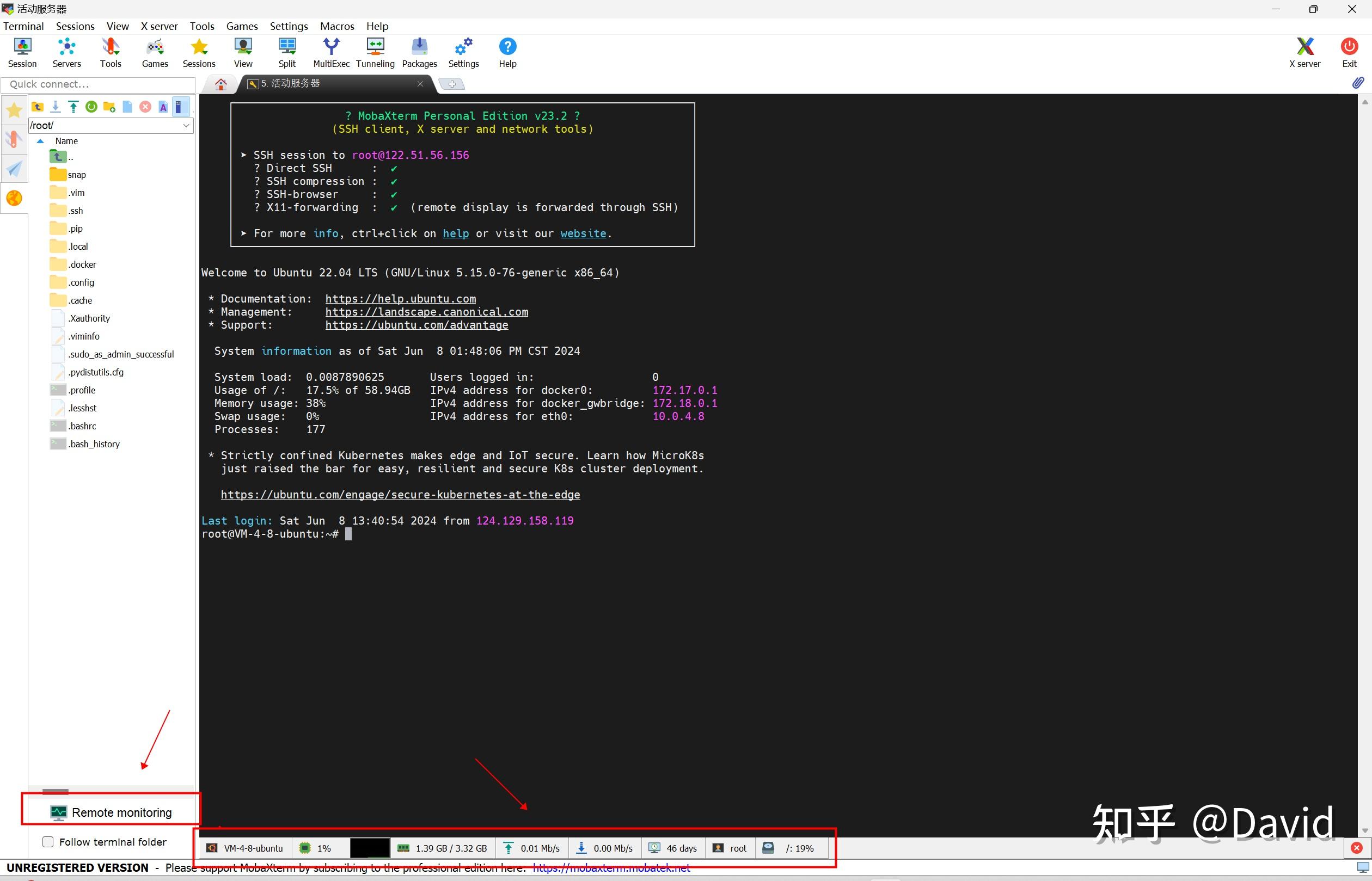The image size is (1372, 881).
Task: Open the Packages manager
Action: [419, 52]
